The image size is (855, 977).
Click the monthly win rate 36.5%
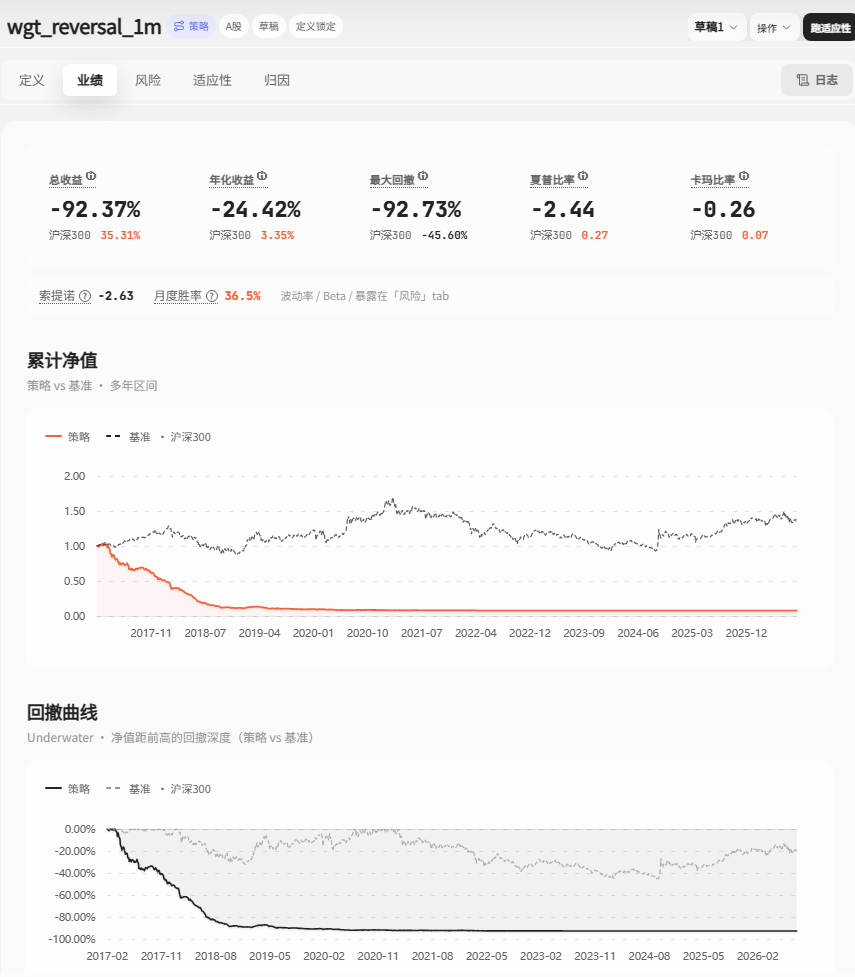click(242, 296)
